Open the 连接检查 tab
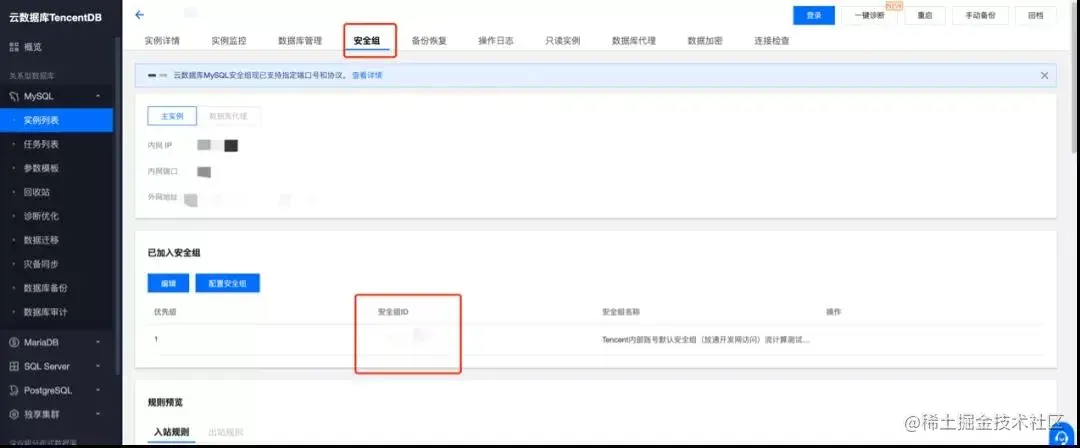The image size is (1080, 448). pos(772,41)
